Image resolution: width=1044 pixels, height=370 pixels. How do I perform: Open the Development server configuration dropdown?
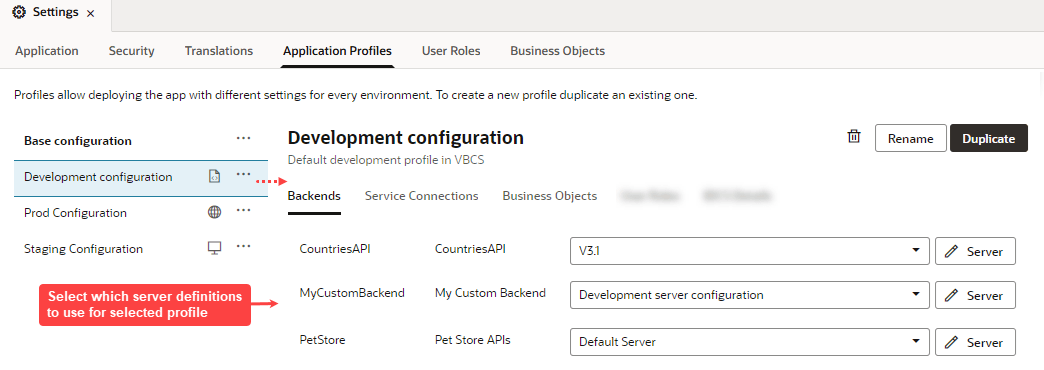(x=750, y=295)
